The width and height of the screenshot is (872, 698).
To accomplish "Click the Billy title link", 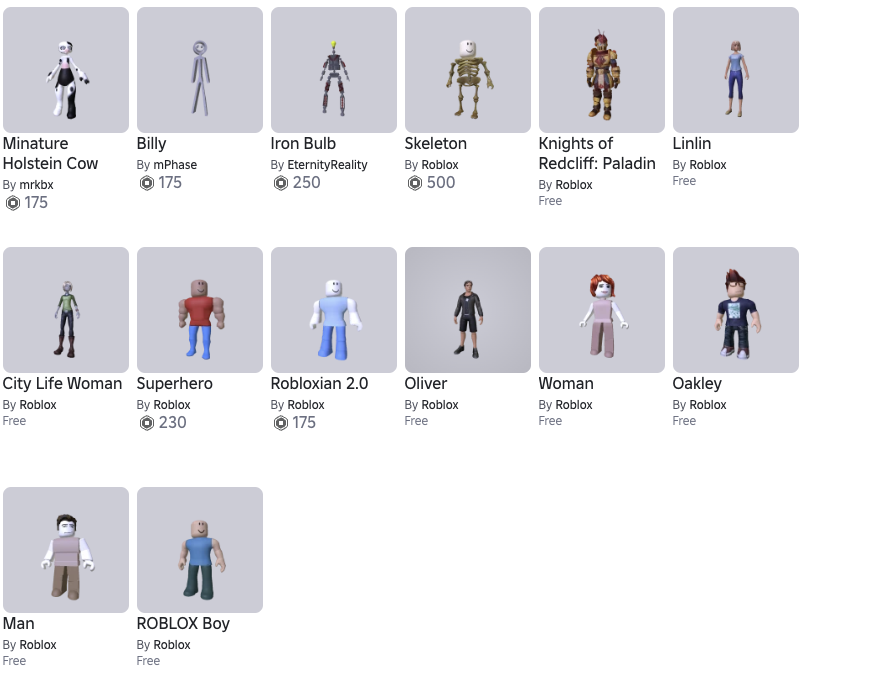I will pos(151,144).
